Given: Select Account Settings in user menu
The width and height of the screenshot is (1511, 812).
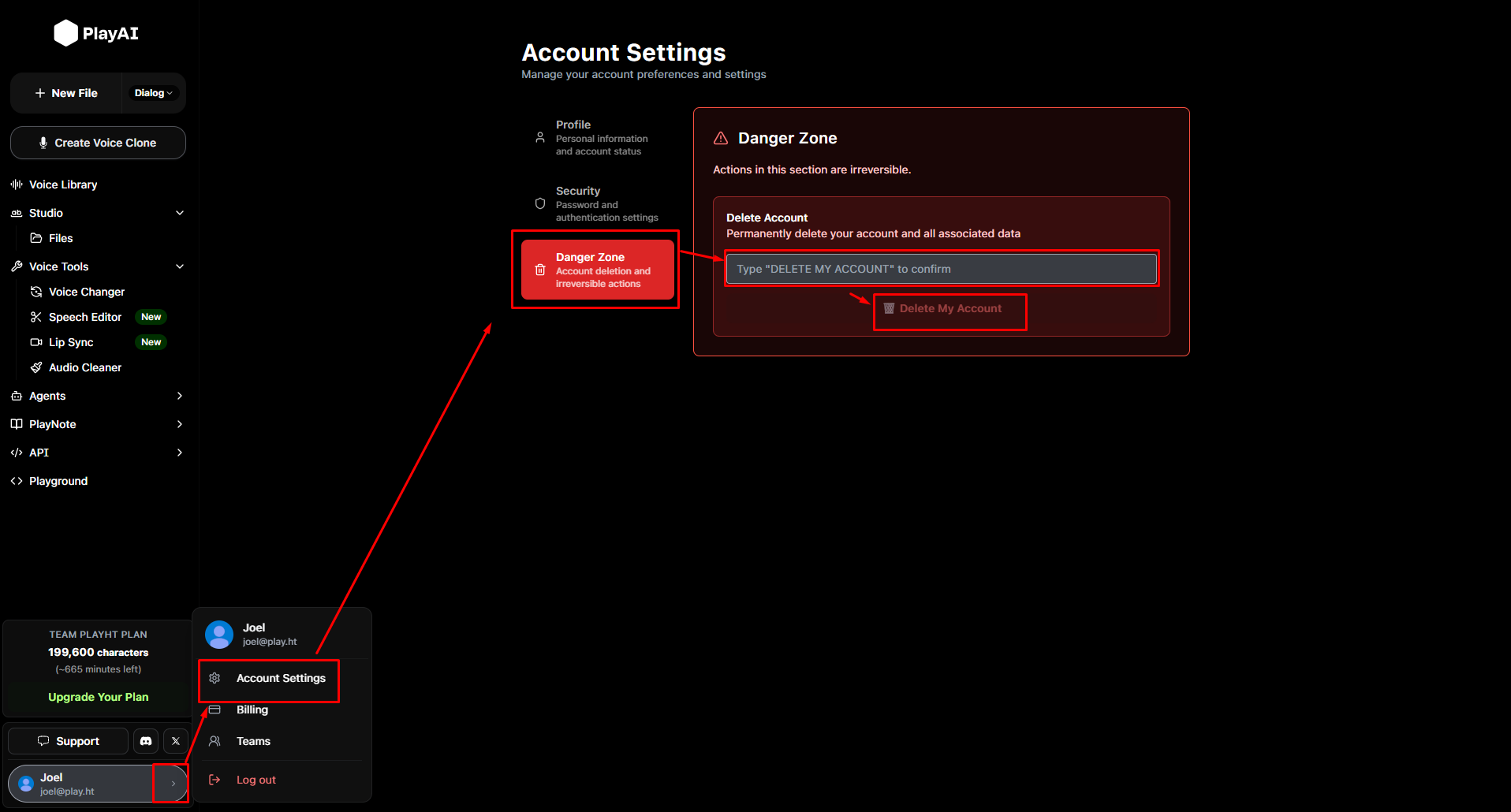Looking at the screenshot, I should pos(281,678).
